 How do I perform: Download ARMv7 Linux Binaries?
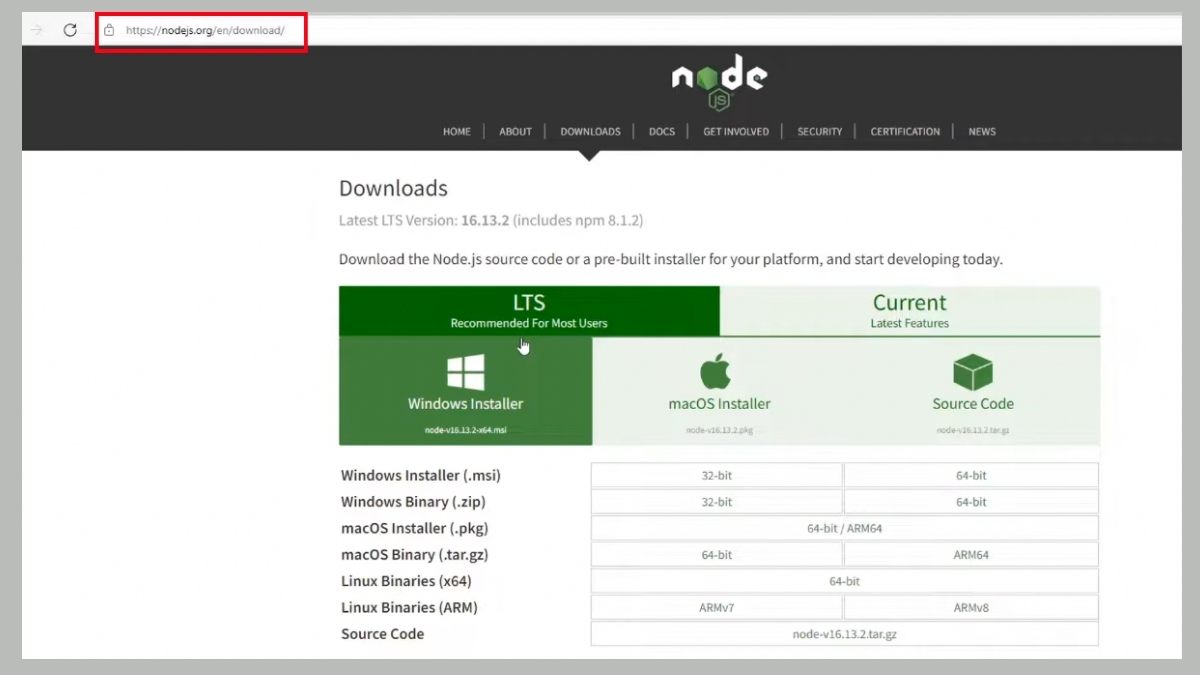[717, 607]
